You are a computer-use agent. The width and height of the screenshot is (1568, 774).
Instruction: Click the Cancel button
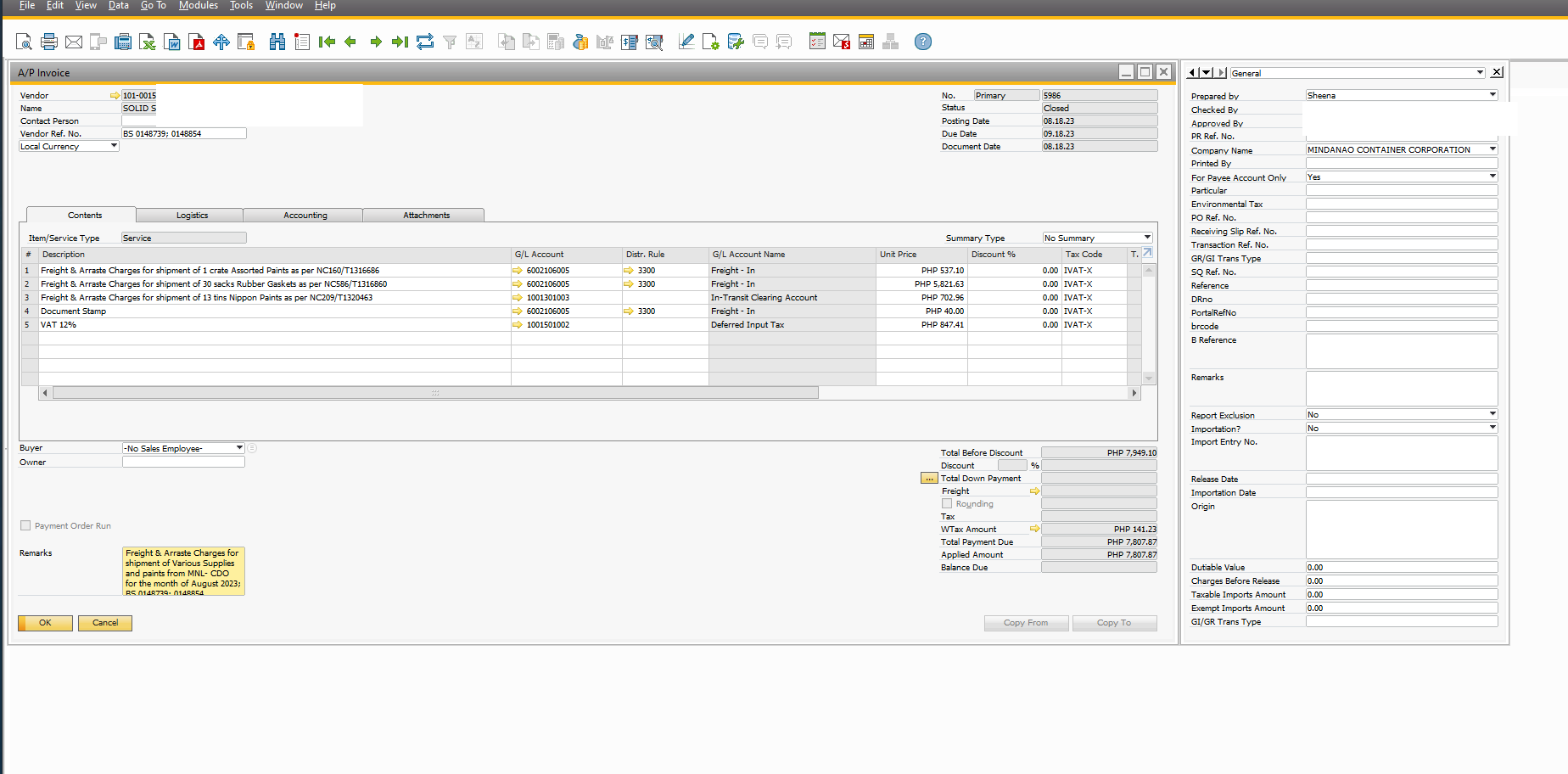tap(105, 623)
